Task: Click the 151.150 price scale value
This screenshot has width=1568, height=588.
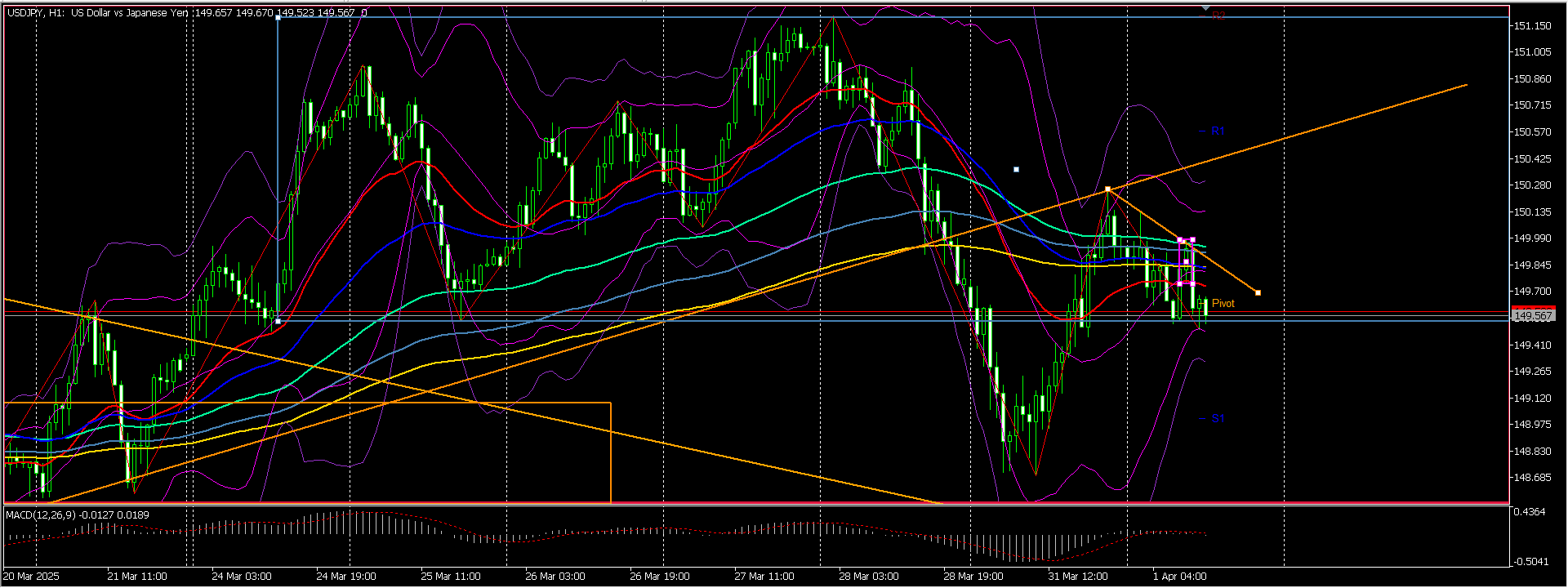Action: pyautogui.click(x=1533, y=26)
